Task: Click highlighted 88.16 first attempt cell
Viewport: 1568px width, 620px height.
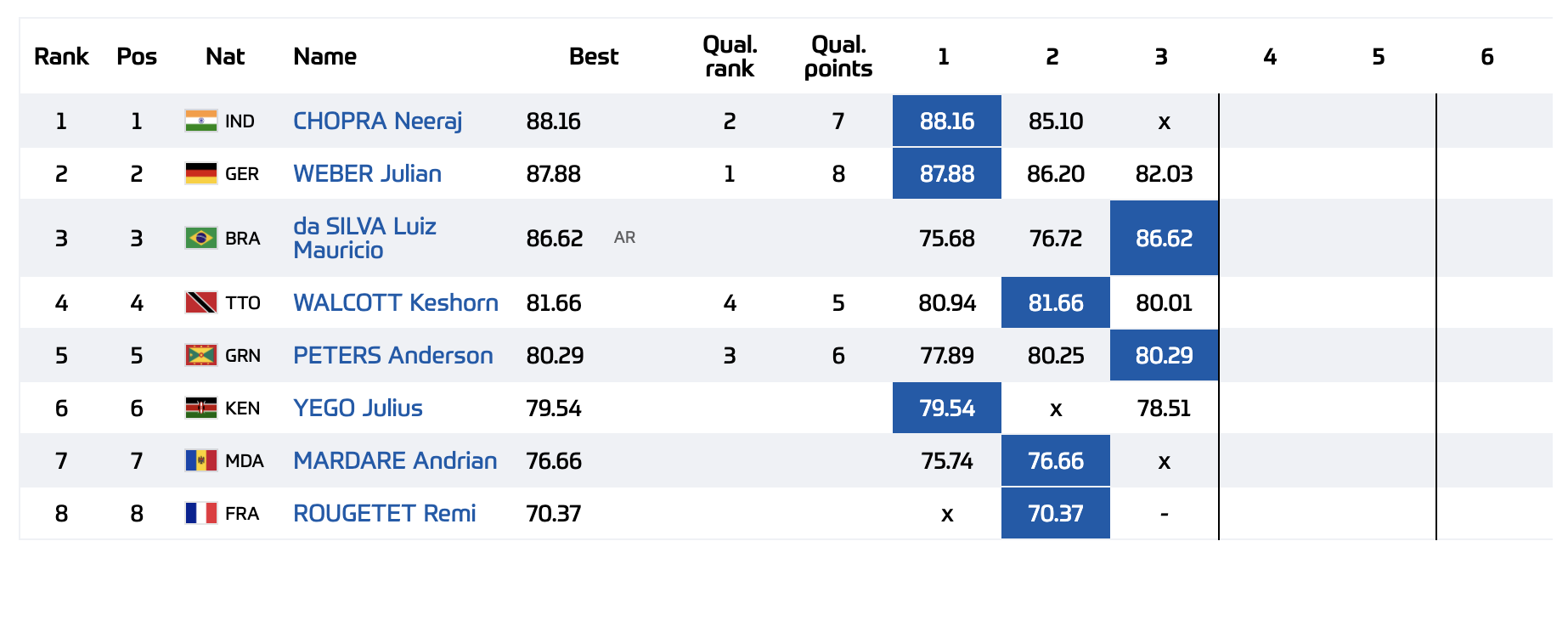Action: coord(946,121)
